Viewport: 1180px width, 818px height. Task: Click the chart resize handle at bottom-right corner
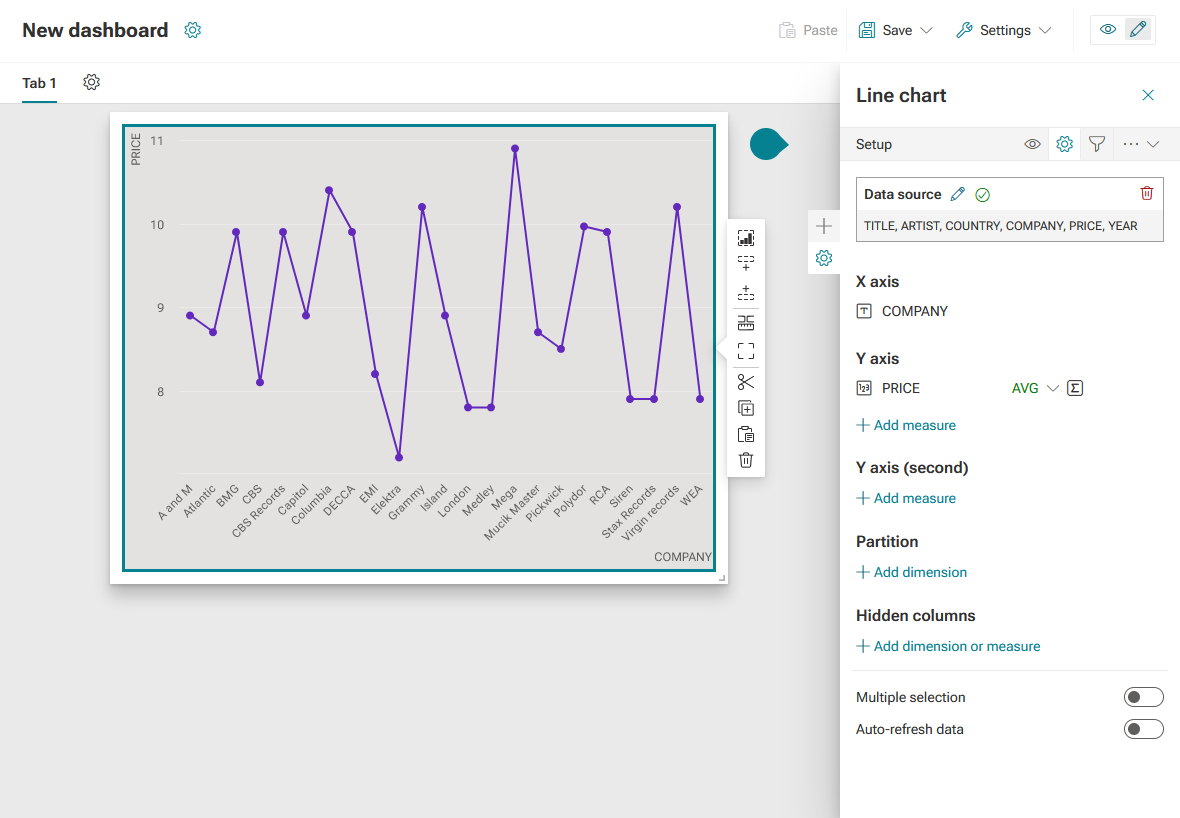722,578
